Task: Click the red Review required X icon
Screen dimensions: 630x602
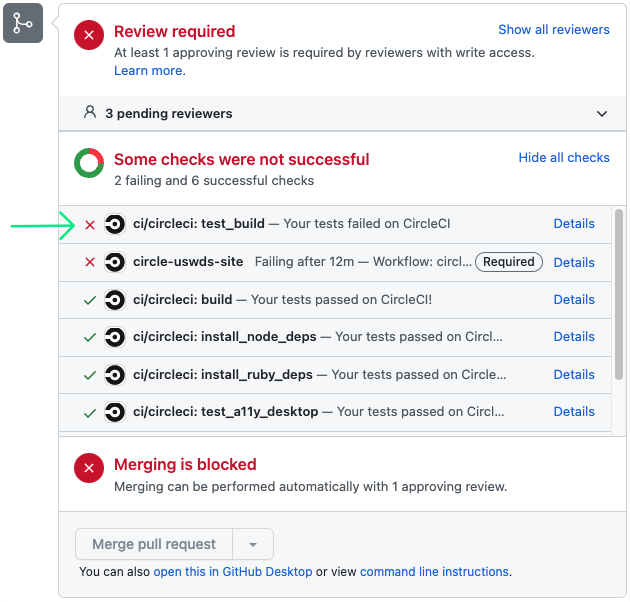Action: (89, 35)
